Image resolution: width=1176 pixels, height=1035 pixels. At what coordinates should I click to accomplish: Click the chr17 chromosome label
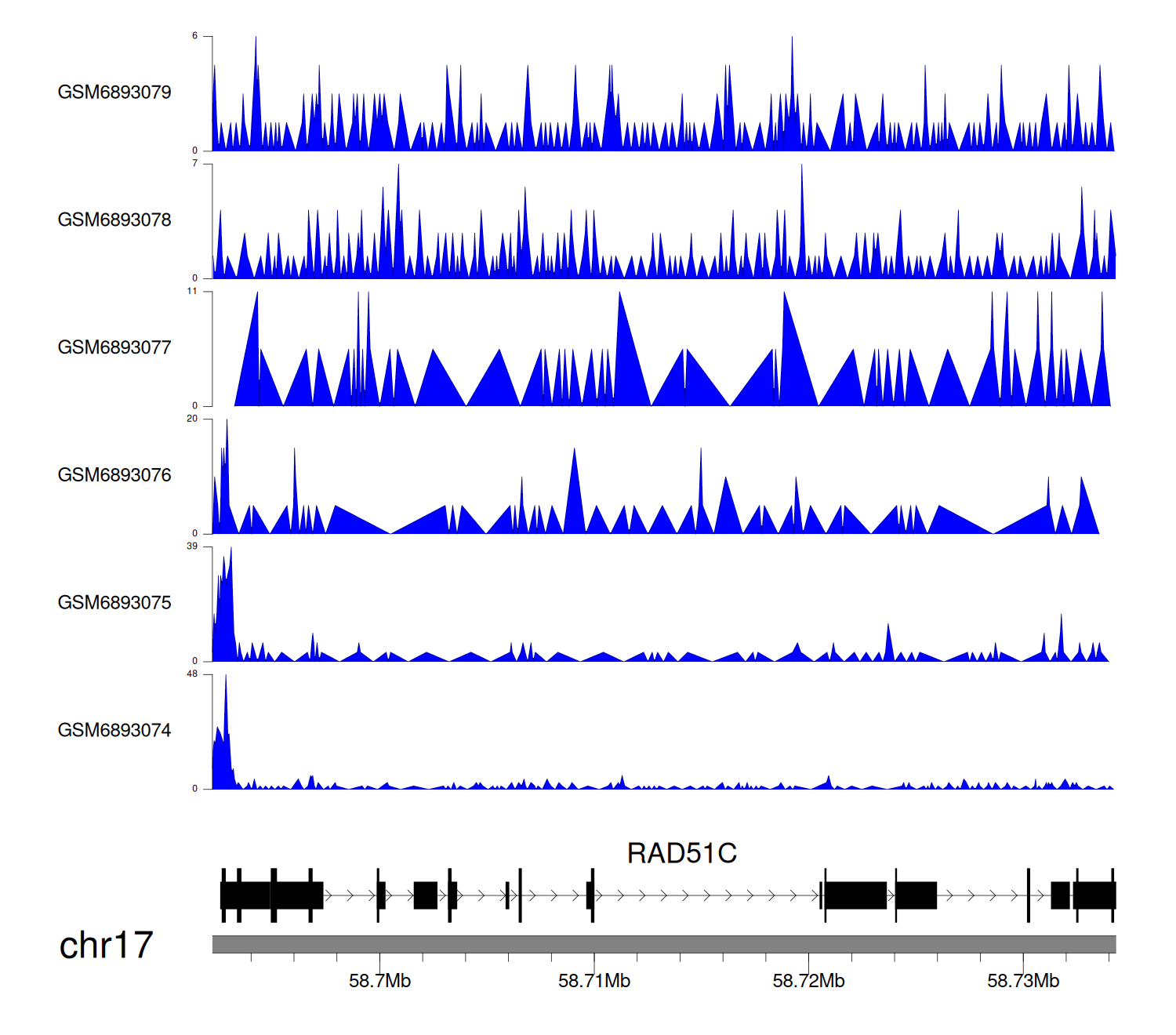point(106,946)
